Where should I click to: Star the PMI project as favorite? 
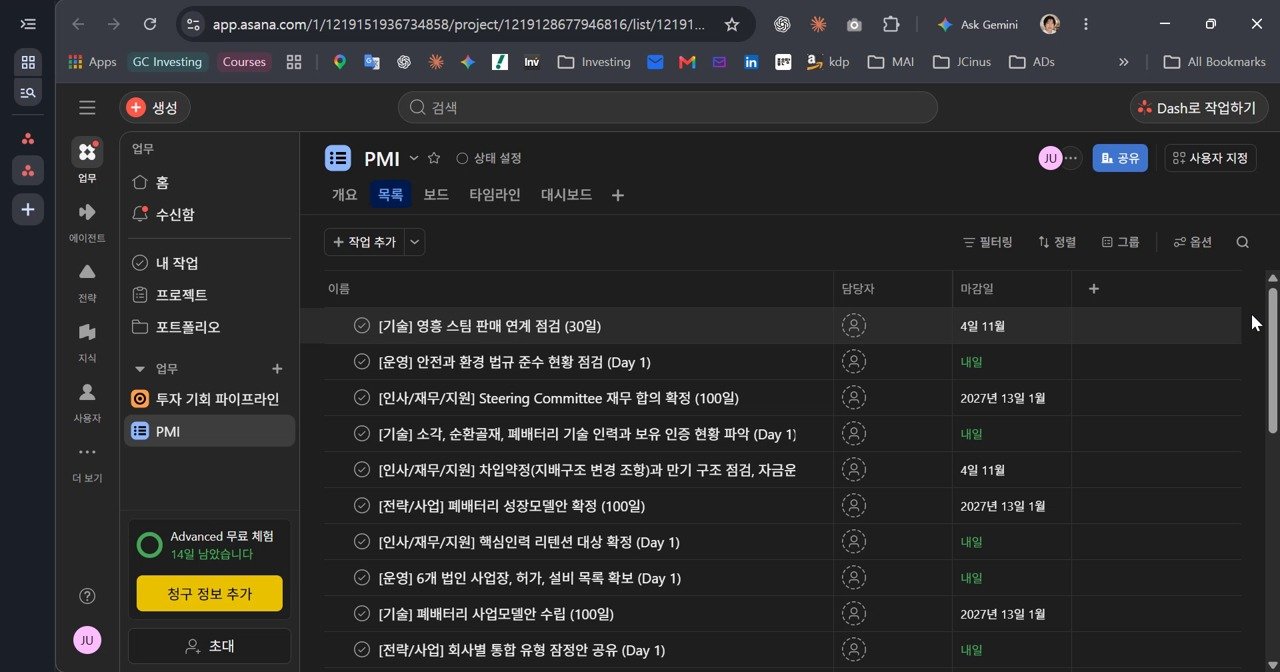(x=434, y=158)
